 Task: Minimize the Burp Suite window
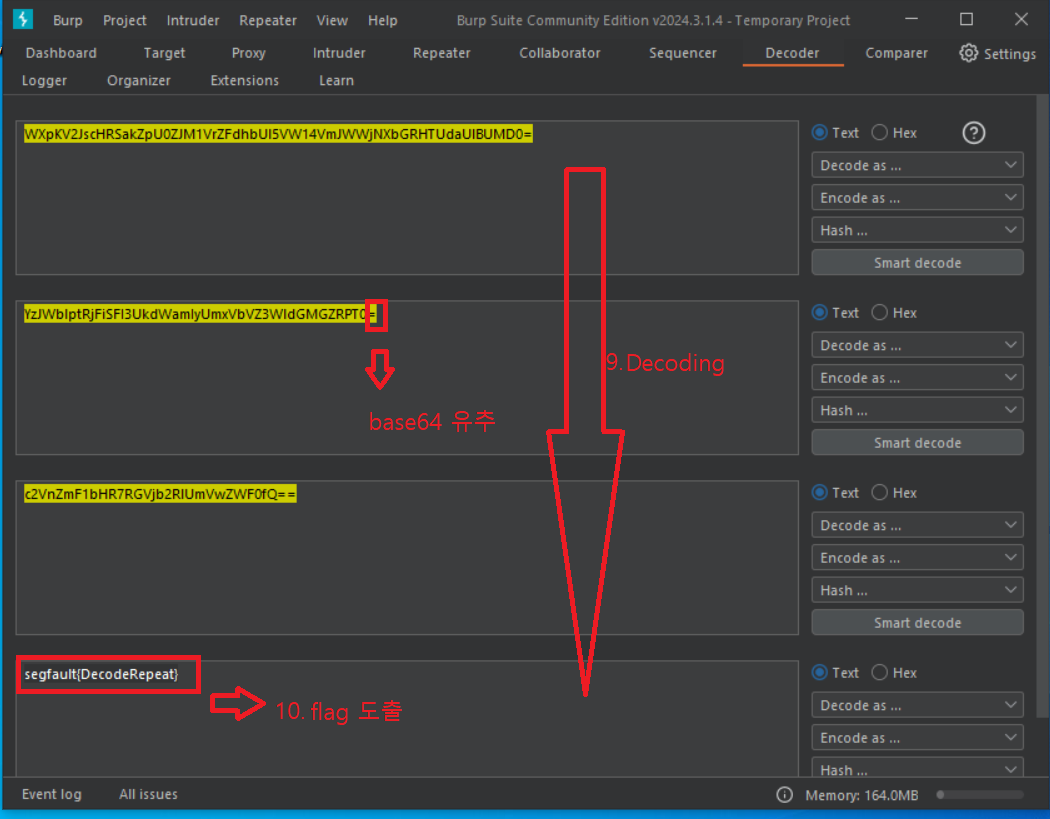pos(911,19)
